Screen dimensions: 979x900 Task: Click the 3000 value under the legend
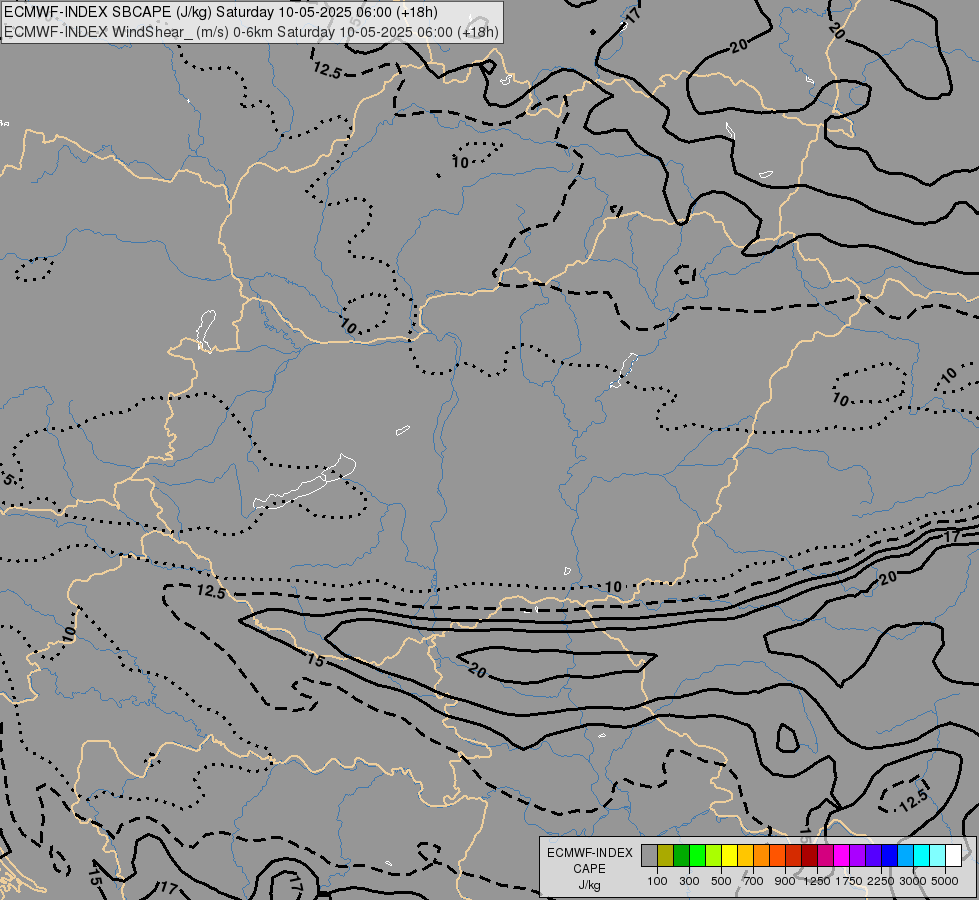click(x=913, y=881)
